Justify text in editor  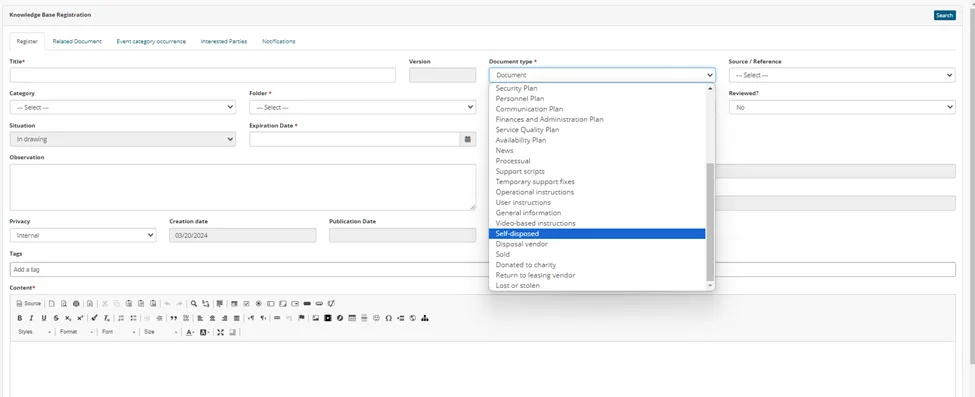pyautogui.click(x=236, y=318)
